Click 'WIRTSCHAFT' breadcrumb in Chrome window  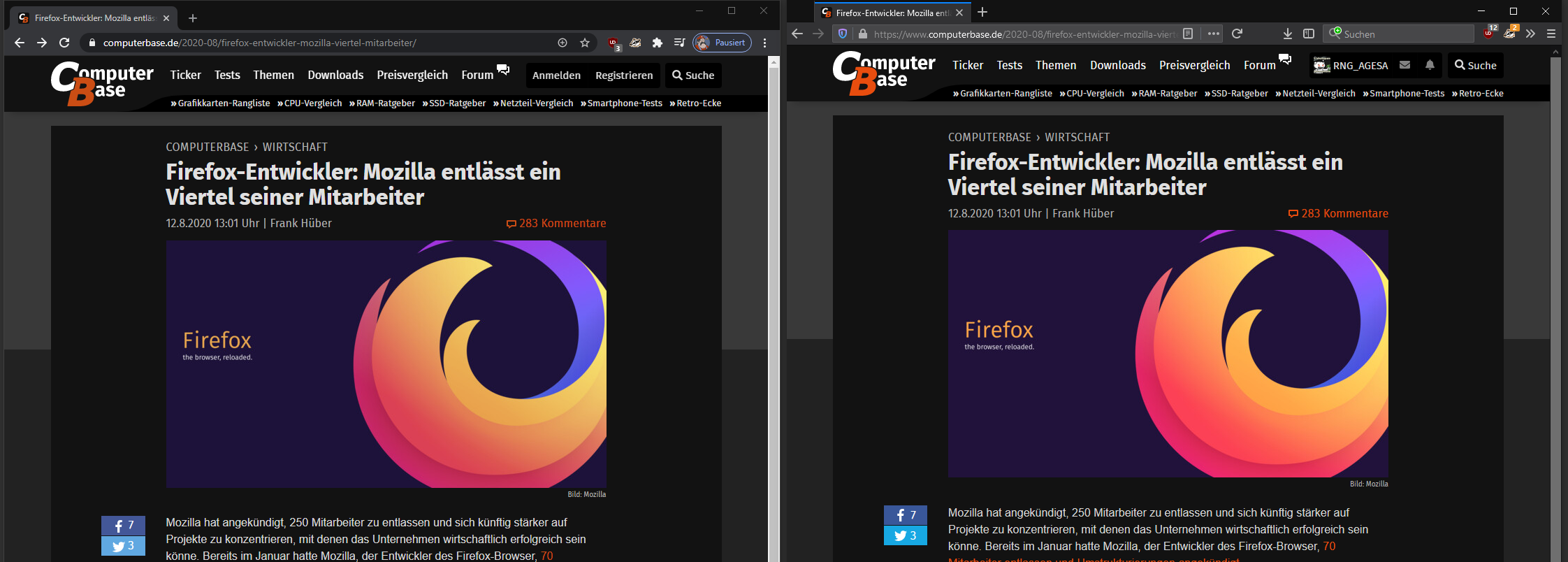click(295, 147)
